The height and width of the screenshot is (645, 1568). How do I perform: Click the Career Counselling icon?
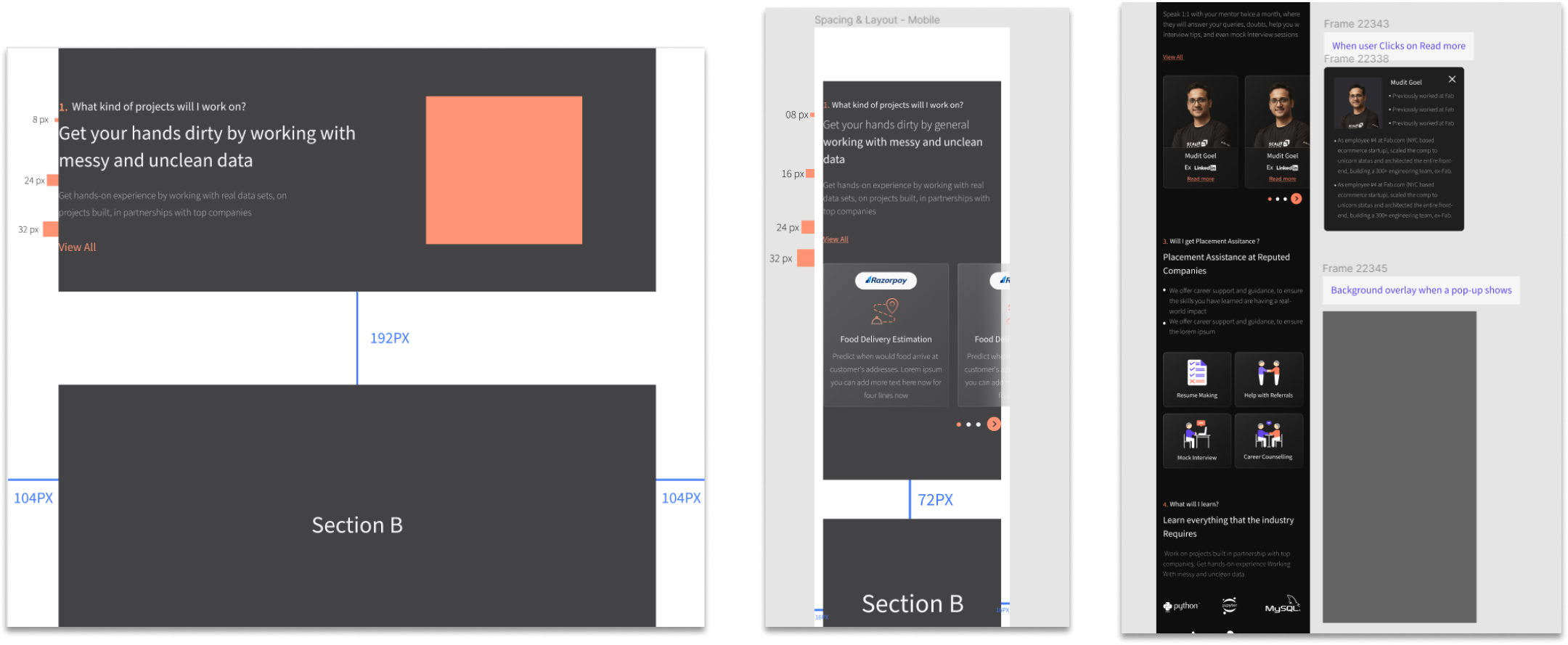click(x=1268, y=434)
